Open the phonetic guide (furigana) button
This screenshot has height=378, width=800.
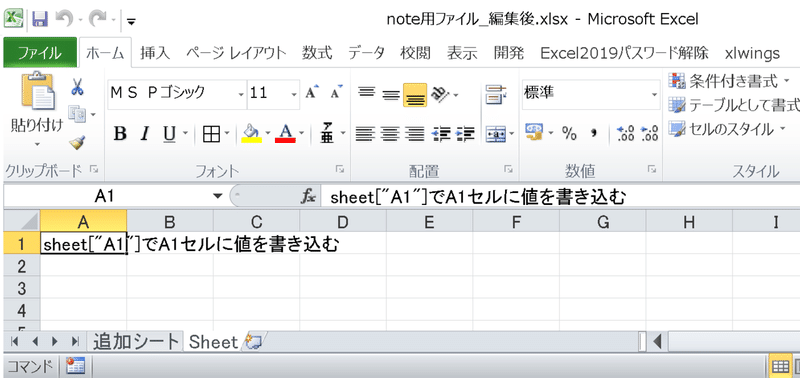pyautogui.click(x=328, y=134)
